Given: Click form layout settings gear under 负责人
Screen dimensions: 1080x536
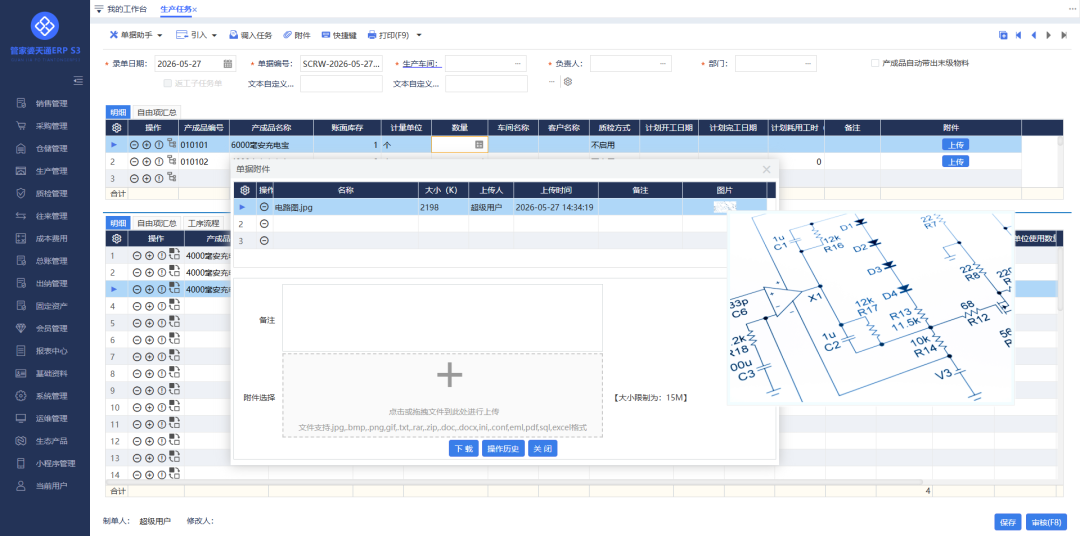Looking at the screenshot, I should [x=568, y=81].
